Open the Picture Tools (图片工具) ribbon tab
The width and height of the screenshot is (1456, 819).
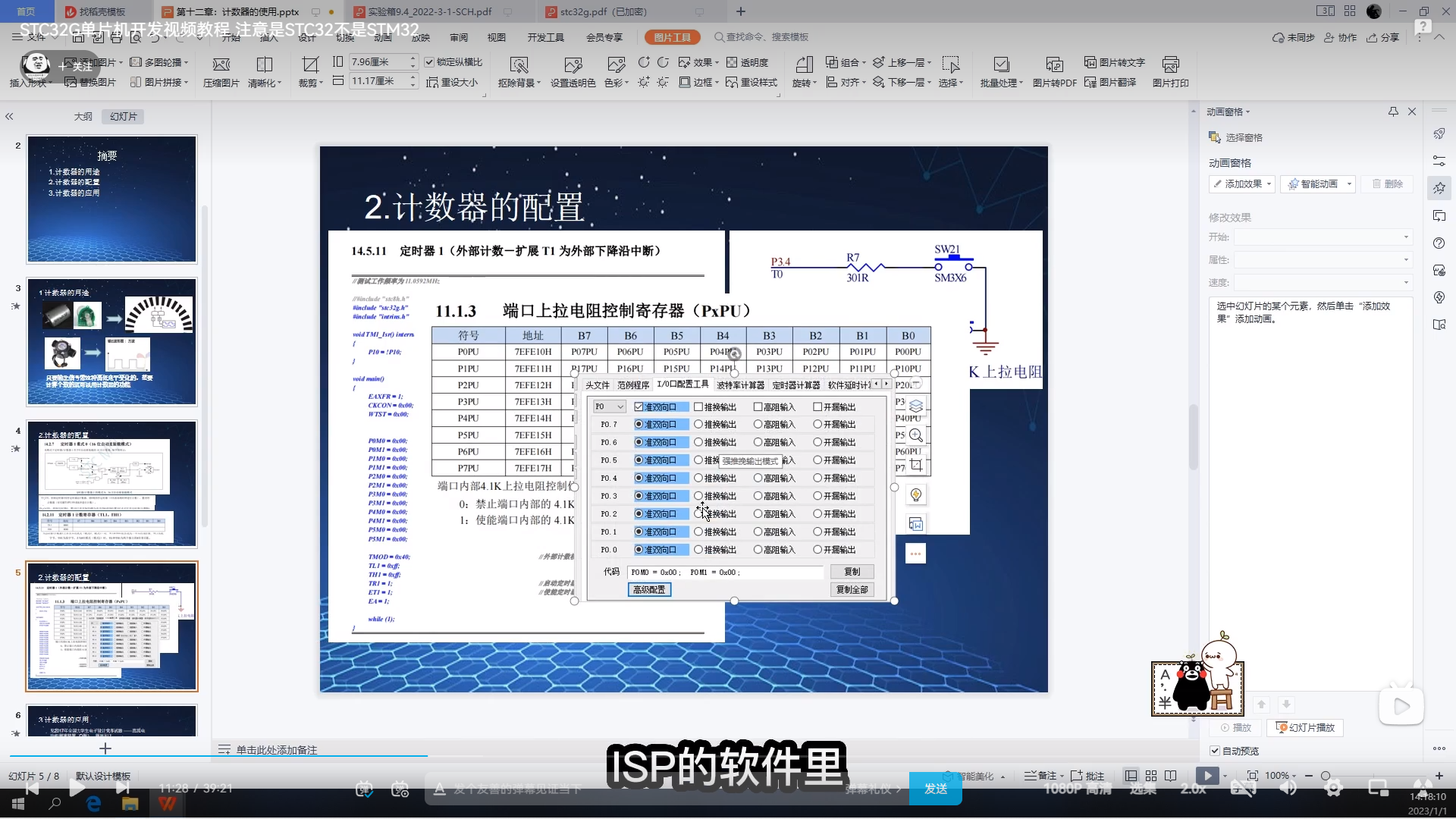click(672, 37)
